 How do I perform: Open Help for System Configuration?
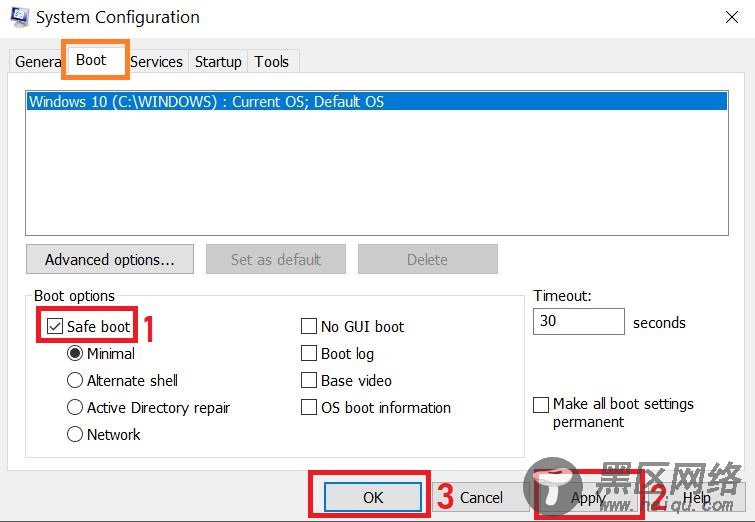click(696, 497)
